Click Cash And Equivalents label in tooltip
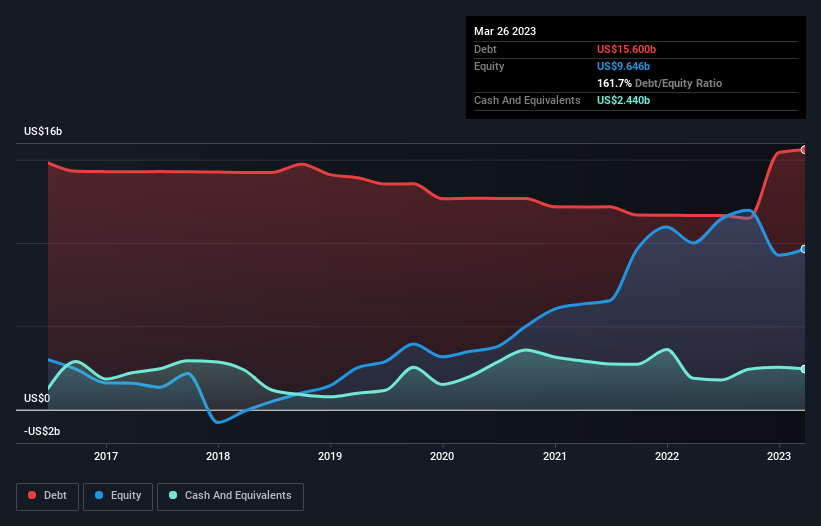 [527, 100]
